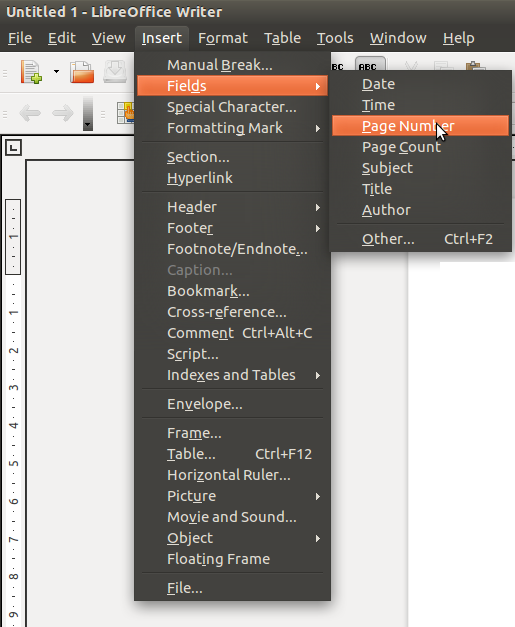Open the View menu

(x=108, y=38)
